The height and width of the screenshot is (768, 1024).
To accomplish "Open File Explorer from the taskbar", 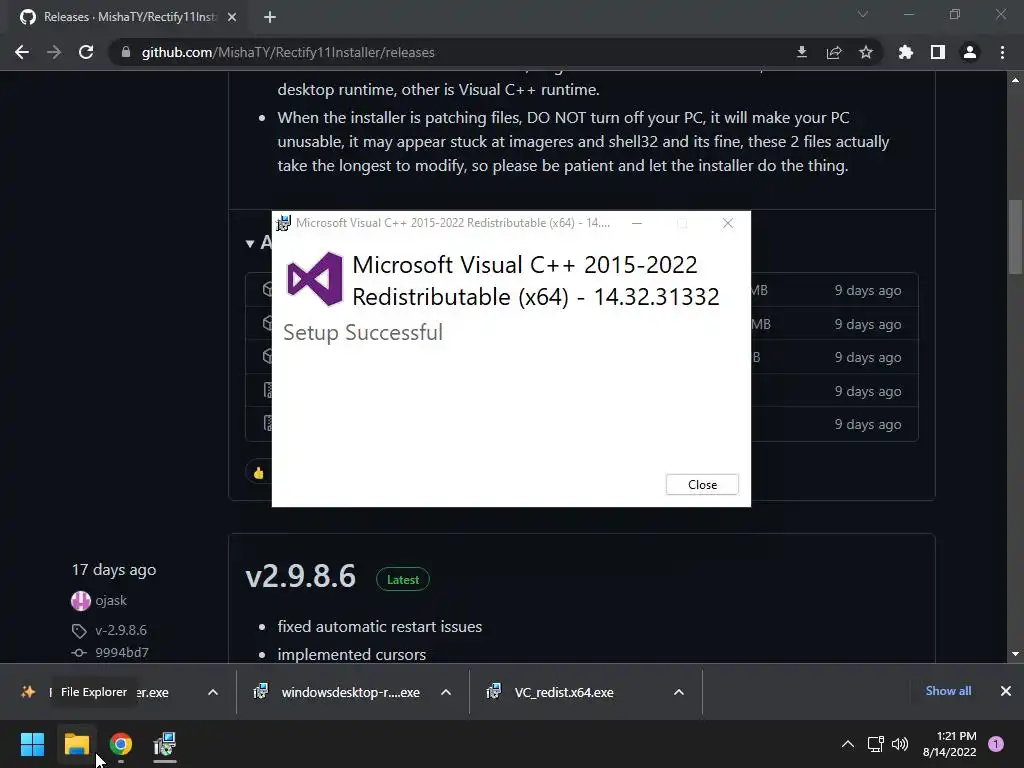I will 76,744.
